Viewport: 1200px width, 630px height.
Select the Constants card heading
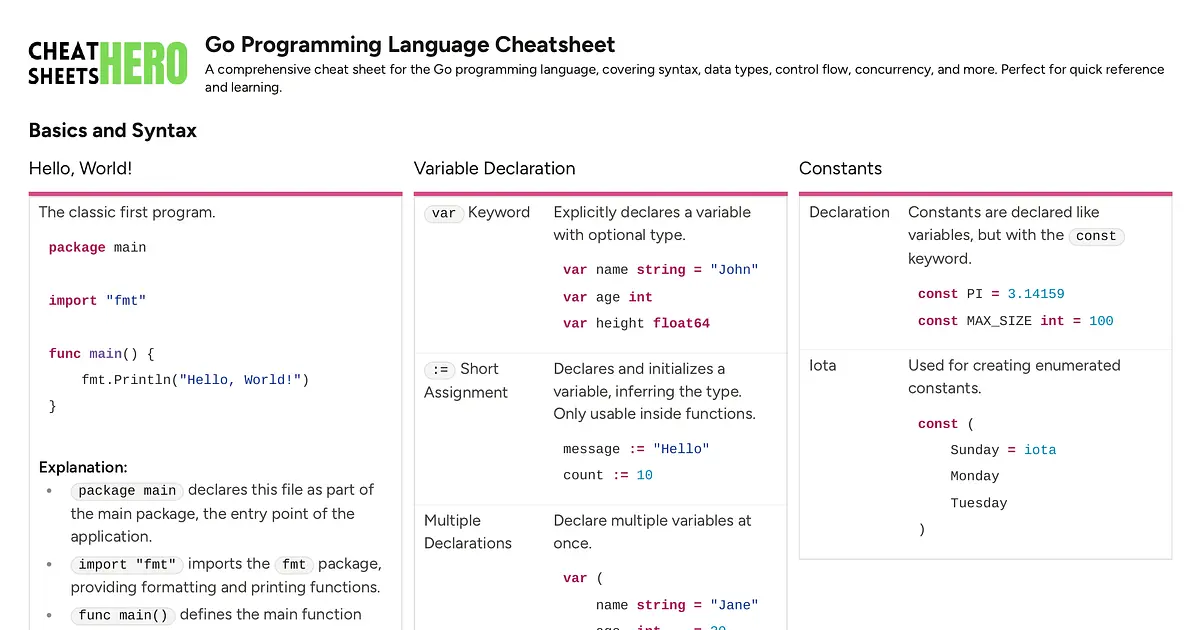point(840,169)
